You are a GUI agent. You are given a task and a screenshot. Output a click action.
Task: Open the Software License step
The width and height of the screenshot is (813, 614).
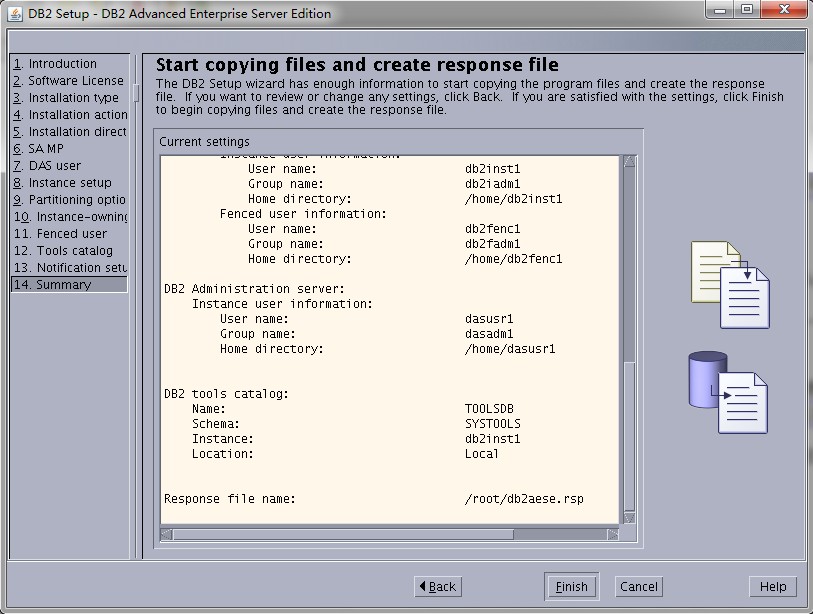[69, 81]
